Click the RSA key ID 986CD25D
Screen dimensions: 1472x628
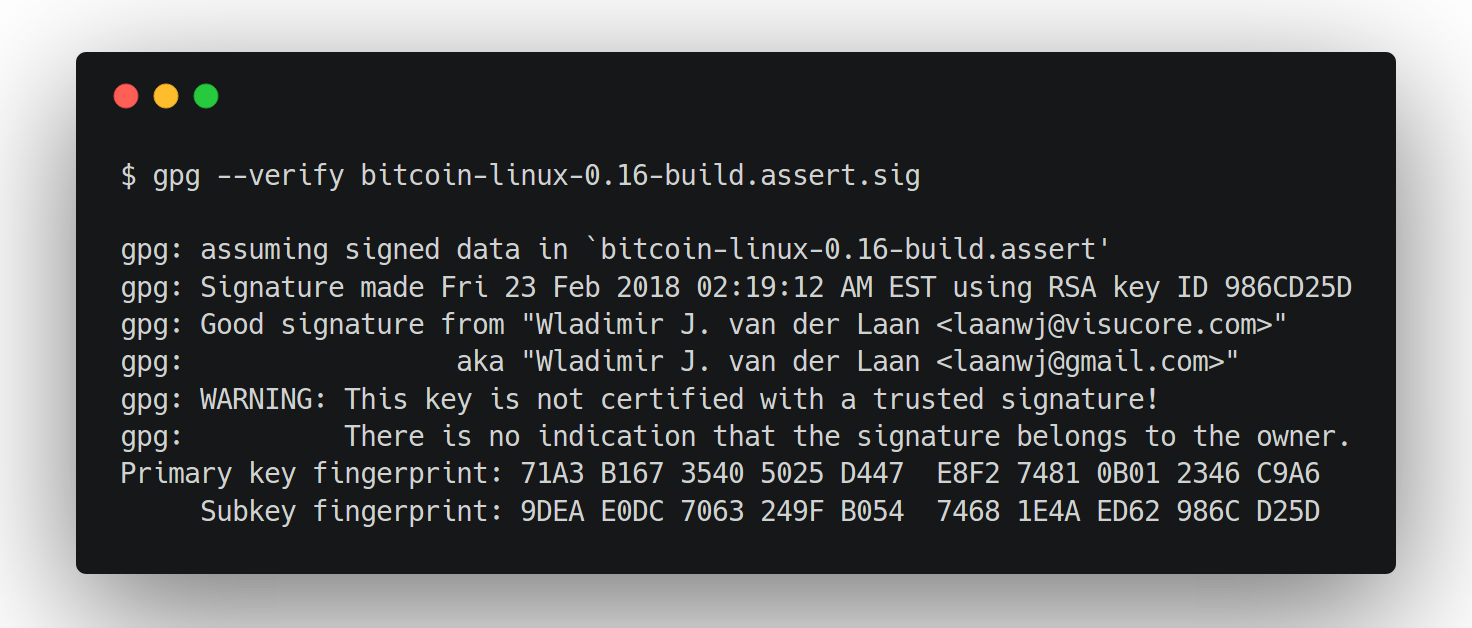tap(1288, 288)
